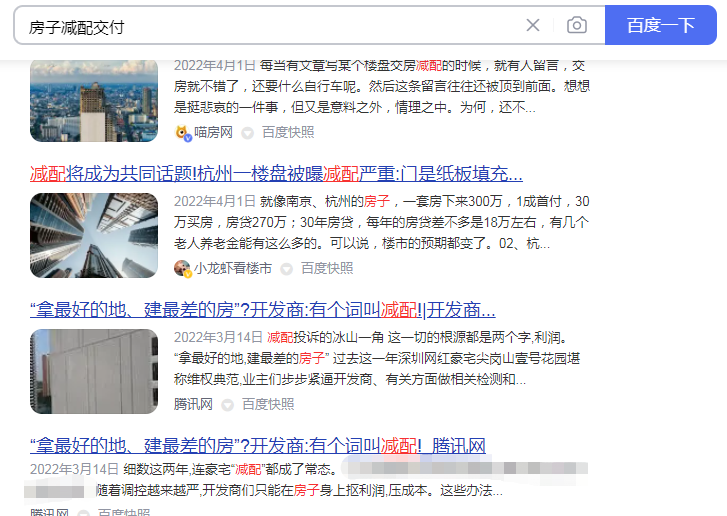This screenshot has height=516, width=727.
Task: Open 百度快照 for the 喵房网 result
Action: coord(288,133)
